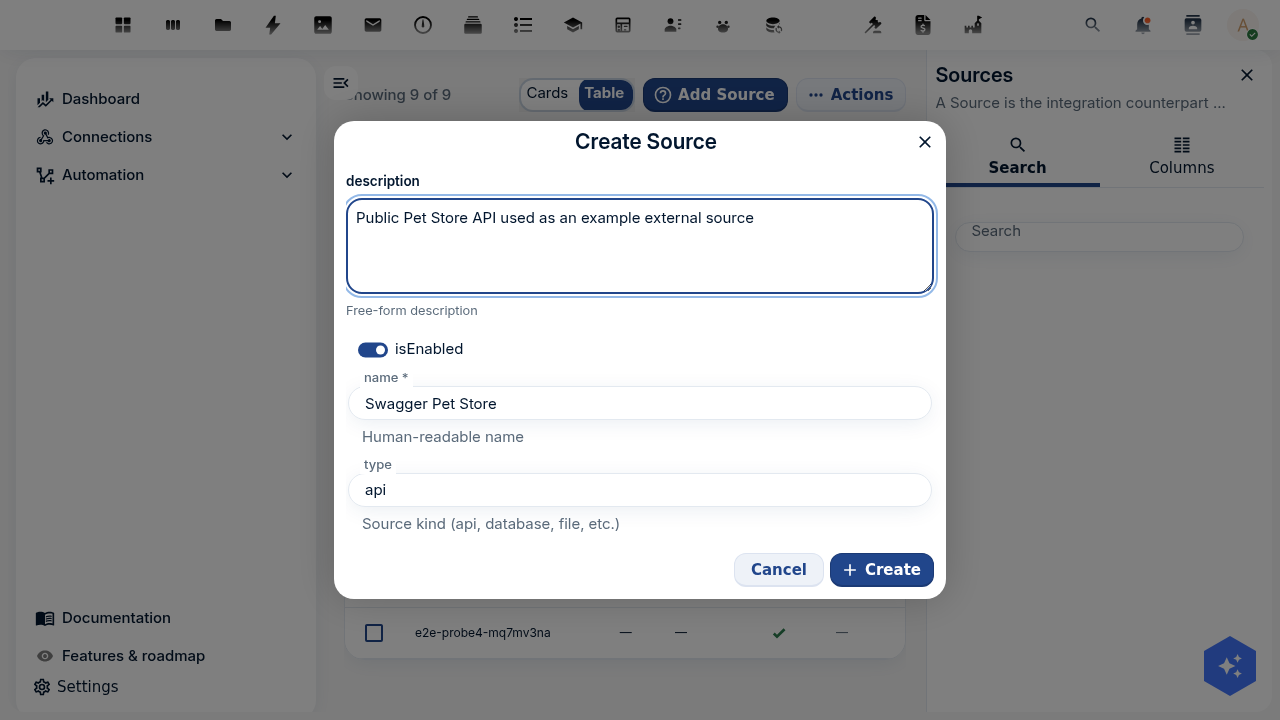Open the dashboard grid icon in top bar
Viewport: 1280px width, 720px height.
123,25
